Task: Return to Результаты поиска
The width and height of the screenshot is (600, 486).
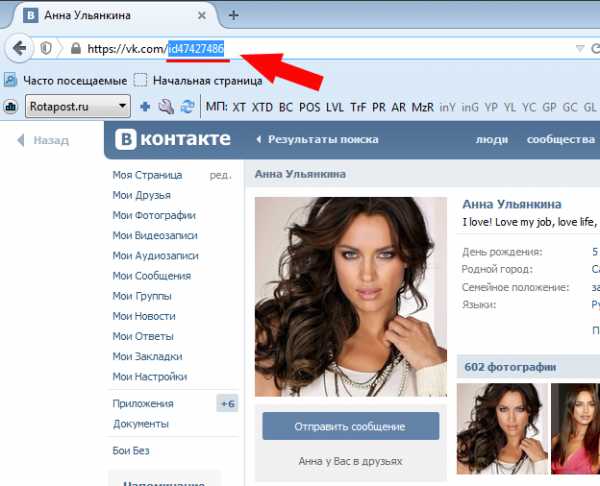Action: point(317,139)
